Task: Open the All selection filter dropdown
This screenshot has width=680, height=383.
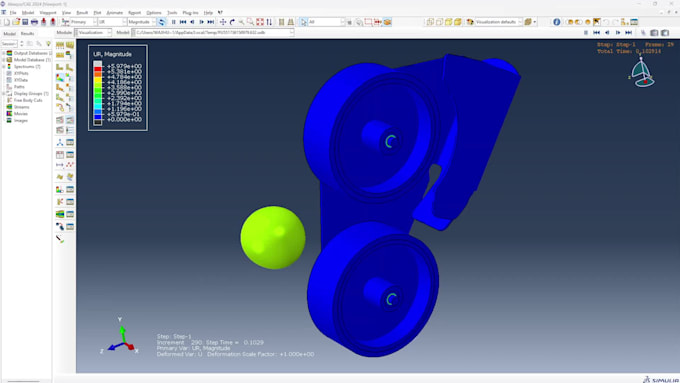Action: tap(327, 22)
